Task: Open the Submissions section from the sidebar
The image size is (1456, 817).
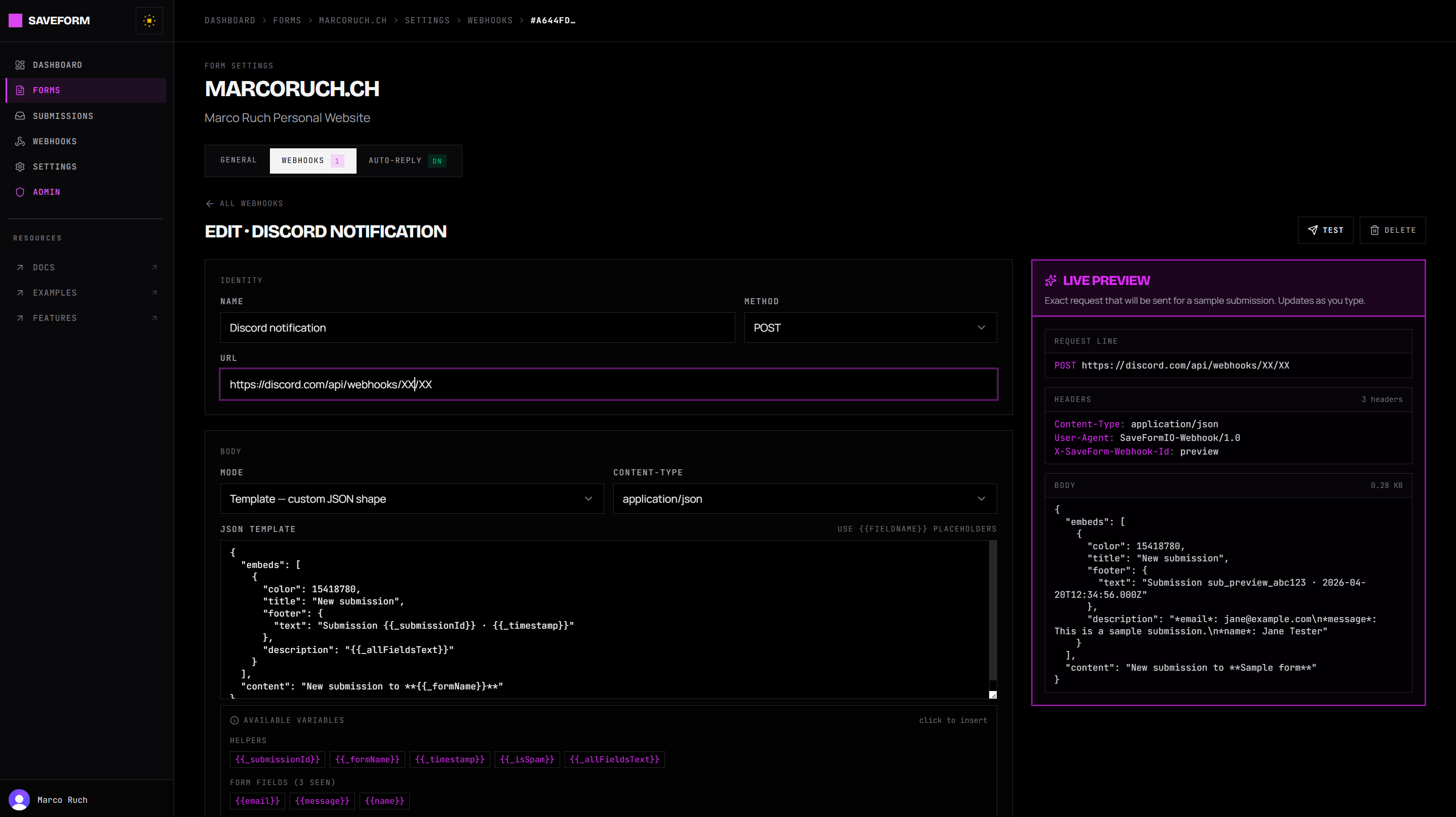Action: pos(62,115)
